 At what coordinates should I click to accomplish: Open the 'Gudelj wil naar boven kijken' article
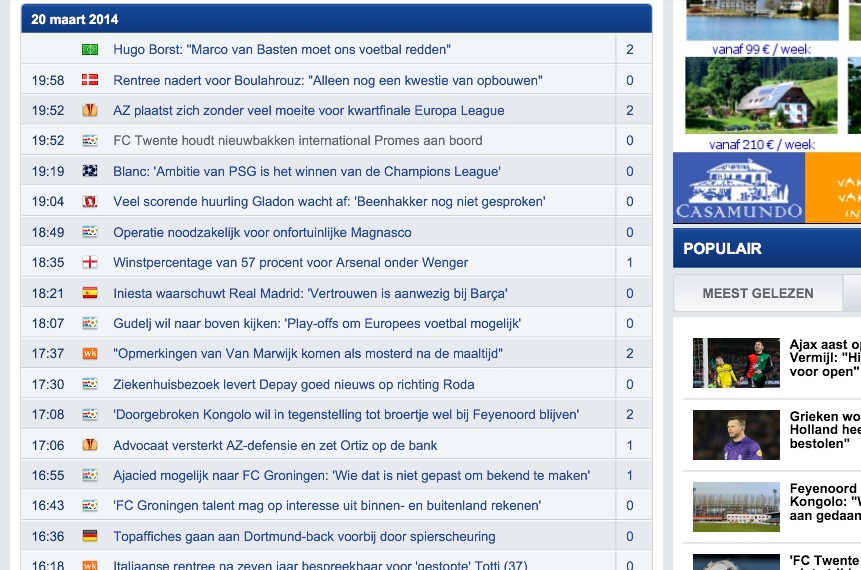tap(317, 323)
